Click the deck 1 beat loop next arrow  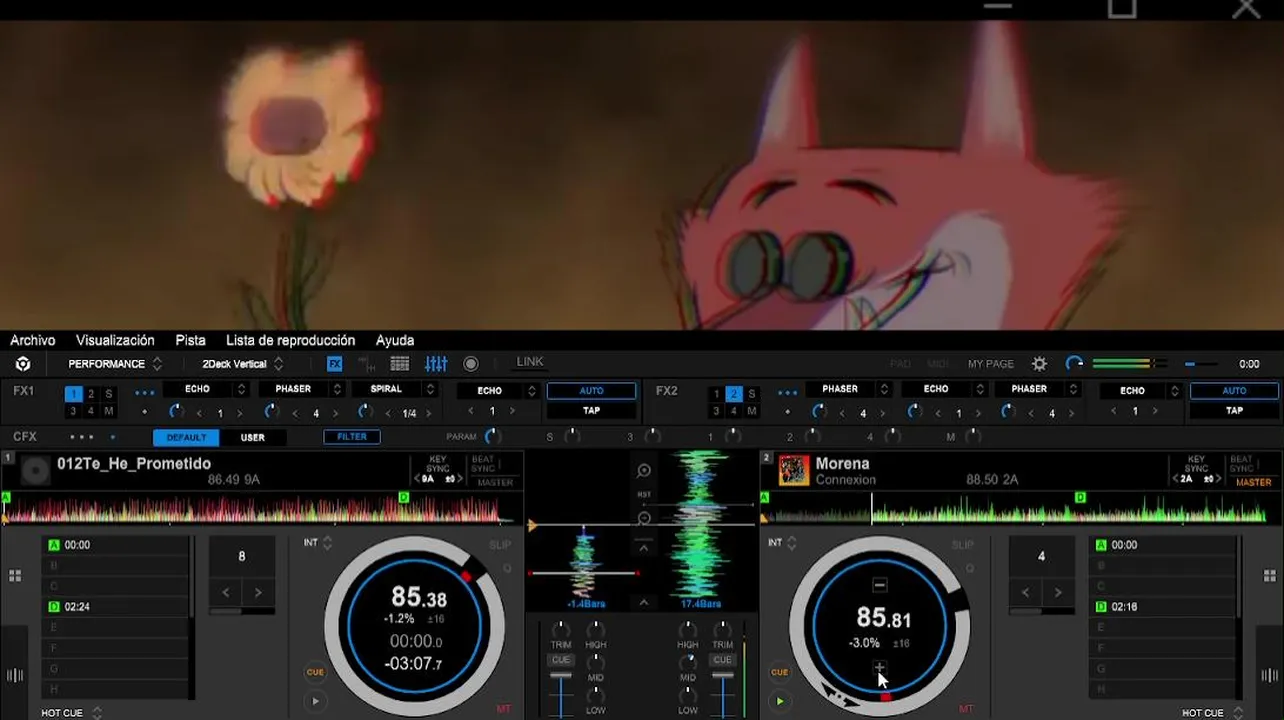pos(258,593)
